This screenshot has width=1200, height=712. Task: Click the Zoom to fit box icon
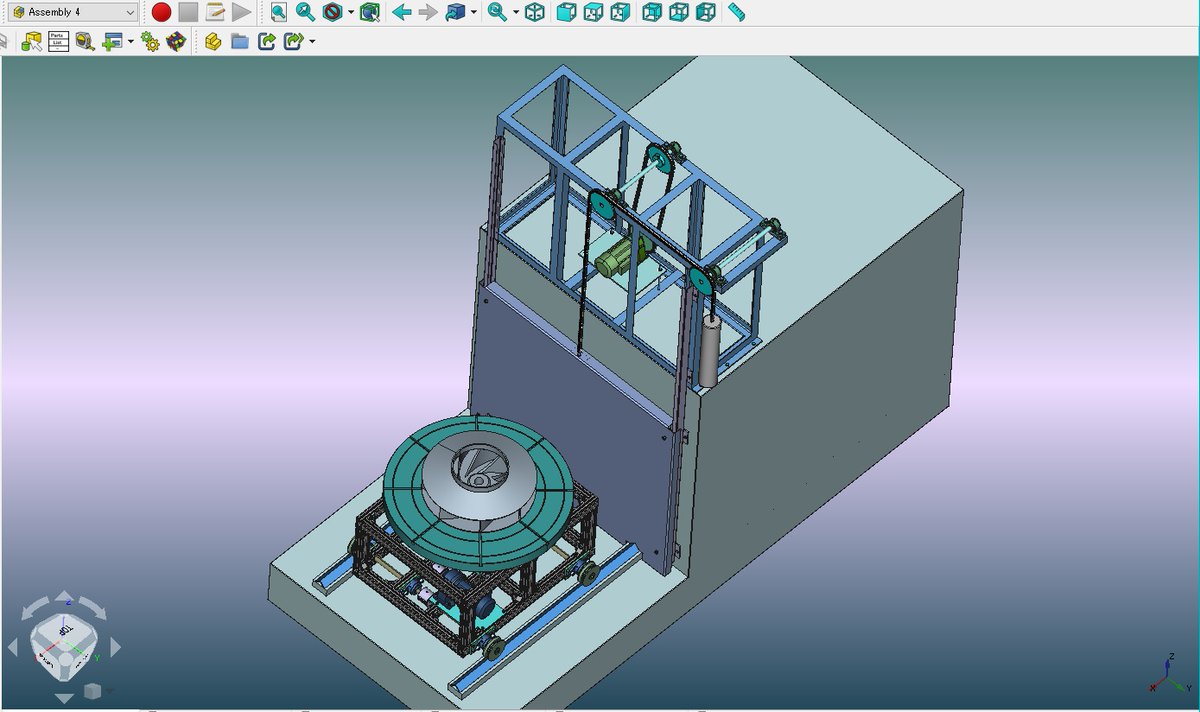click(x=370, y=12)
